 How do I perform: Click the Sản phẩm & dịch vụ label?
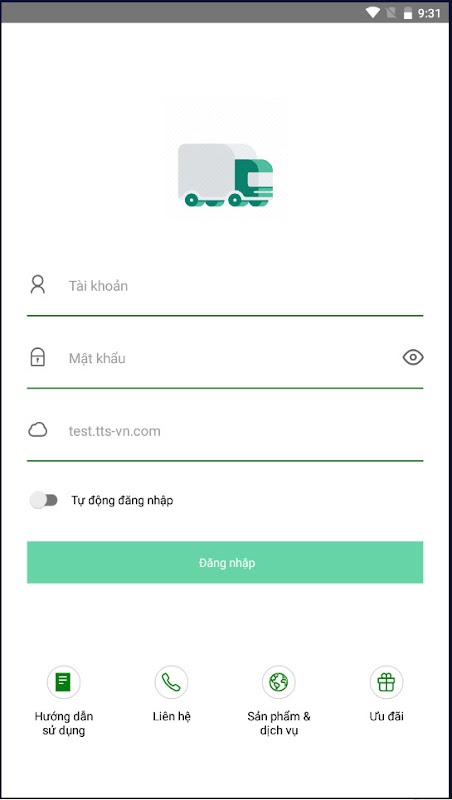click(279, 723)
